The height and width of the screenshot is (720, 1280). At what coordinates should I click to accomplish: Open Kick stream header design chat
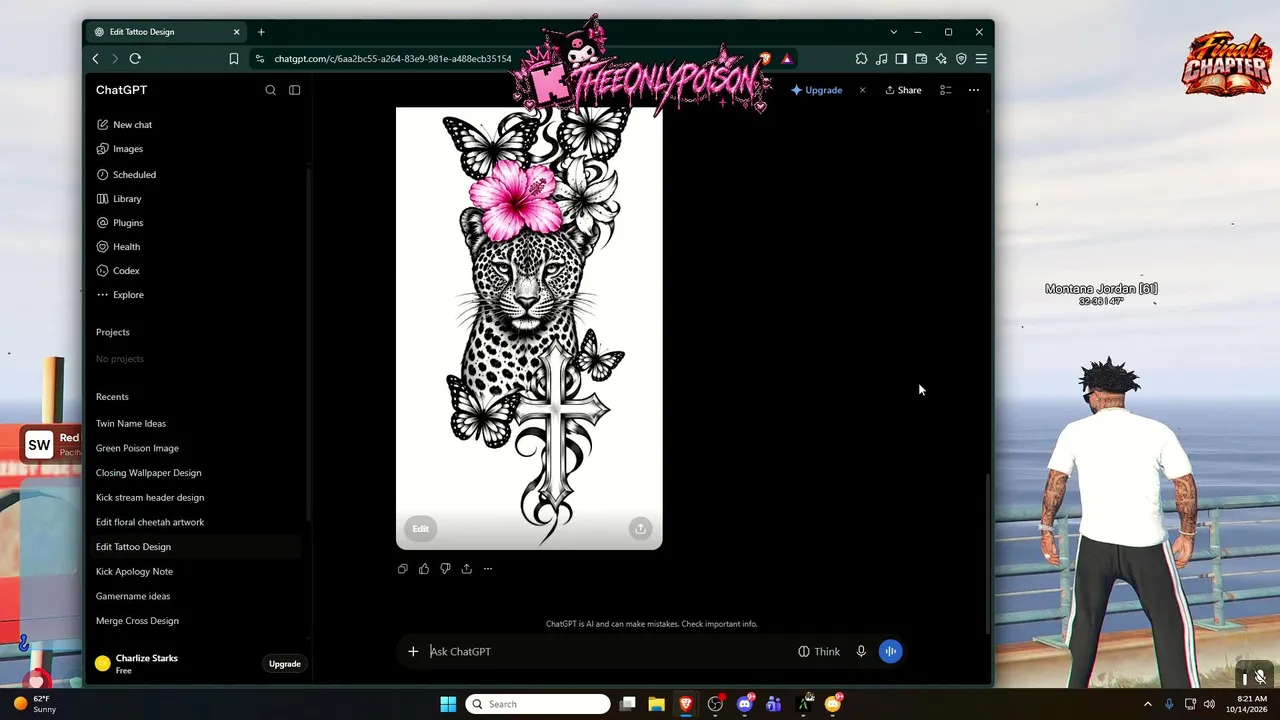[x=150, y=498]
